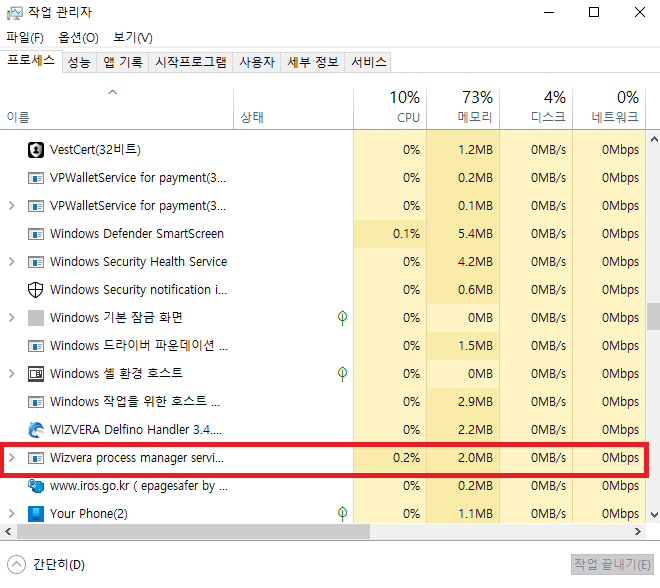This screenshot has width=660, height=588.
Task: Expand the Your Phone(2) group
Action: (12, 514)
